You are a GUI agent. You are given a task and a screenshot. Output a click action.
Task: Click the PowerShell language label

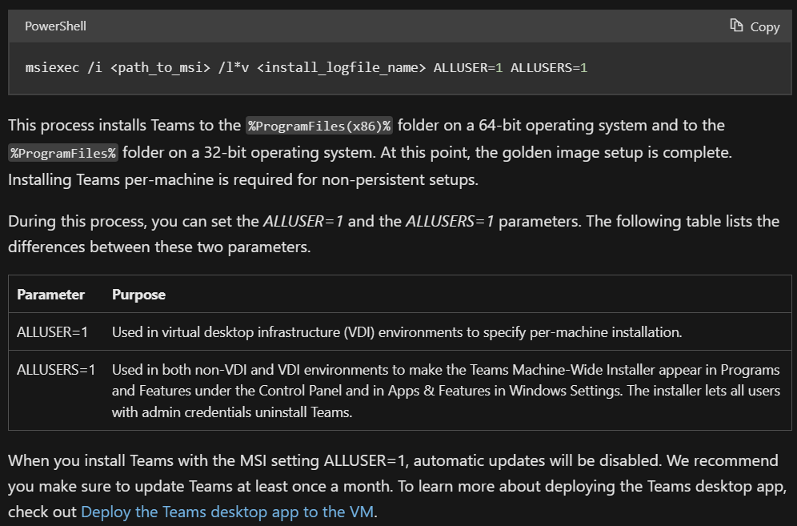(55, 26)
